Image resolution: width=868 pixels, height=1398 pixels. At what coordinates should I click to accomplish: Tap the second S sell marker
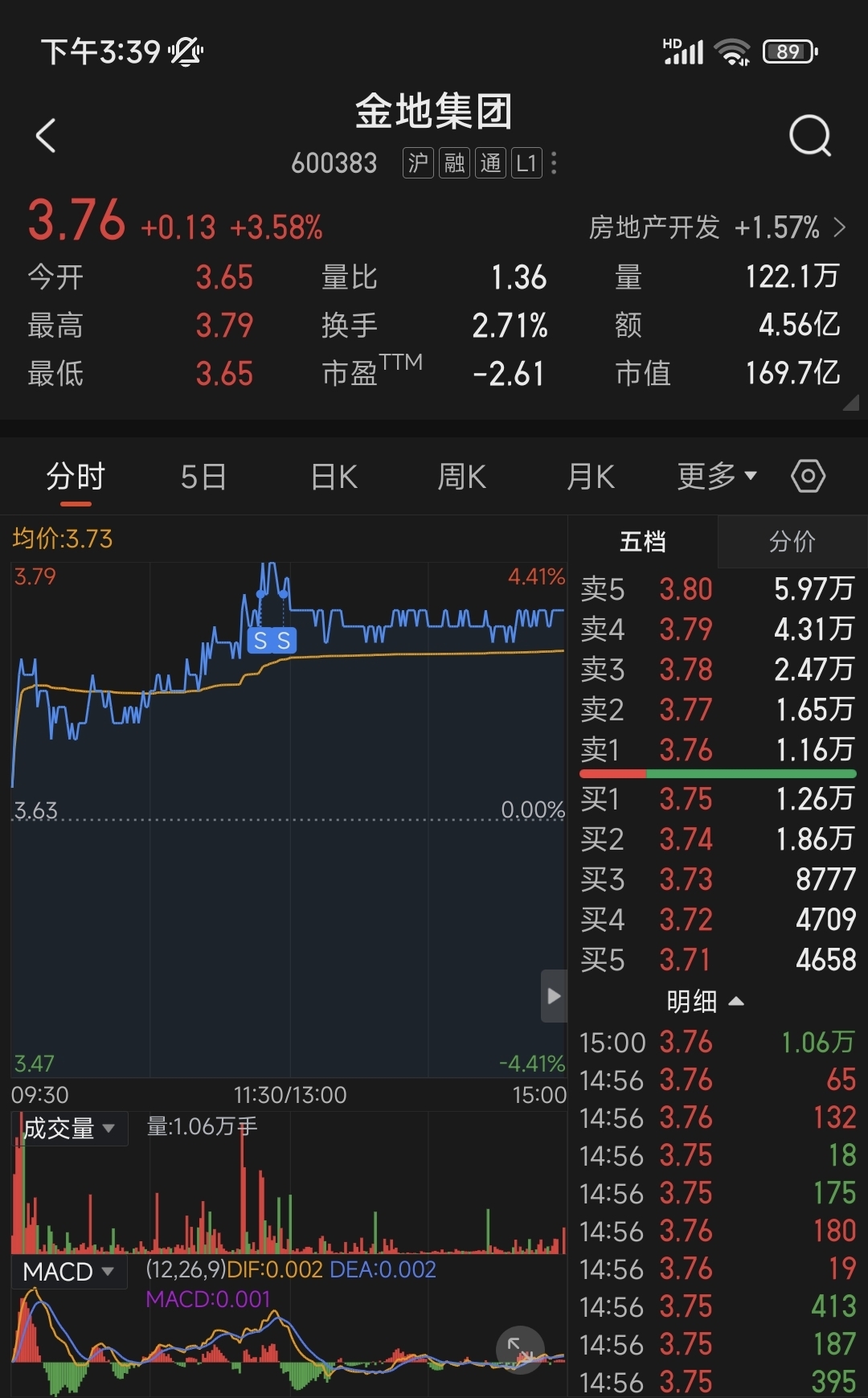284,641
